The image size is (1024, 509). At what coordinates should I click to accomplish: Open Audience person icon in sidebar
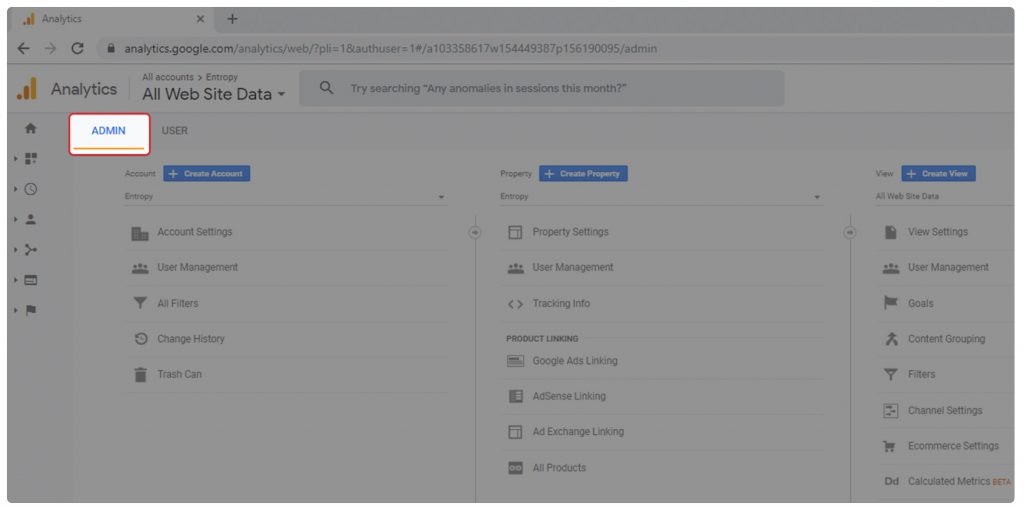pos(31,220)
